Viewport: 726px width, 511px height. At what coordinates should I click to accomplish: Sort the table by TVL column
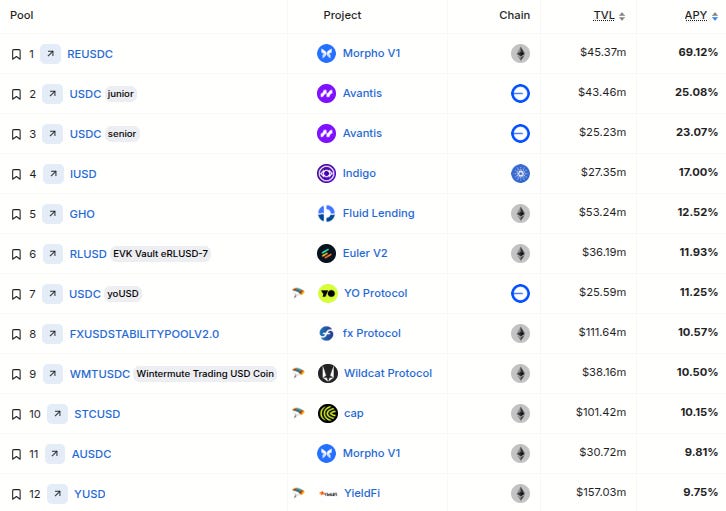tap(609, 16)
